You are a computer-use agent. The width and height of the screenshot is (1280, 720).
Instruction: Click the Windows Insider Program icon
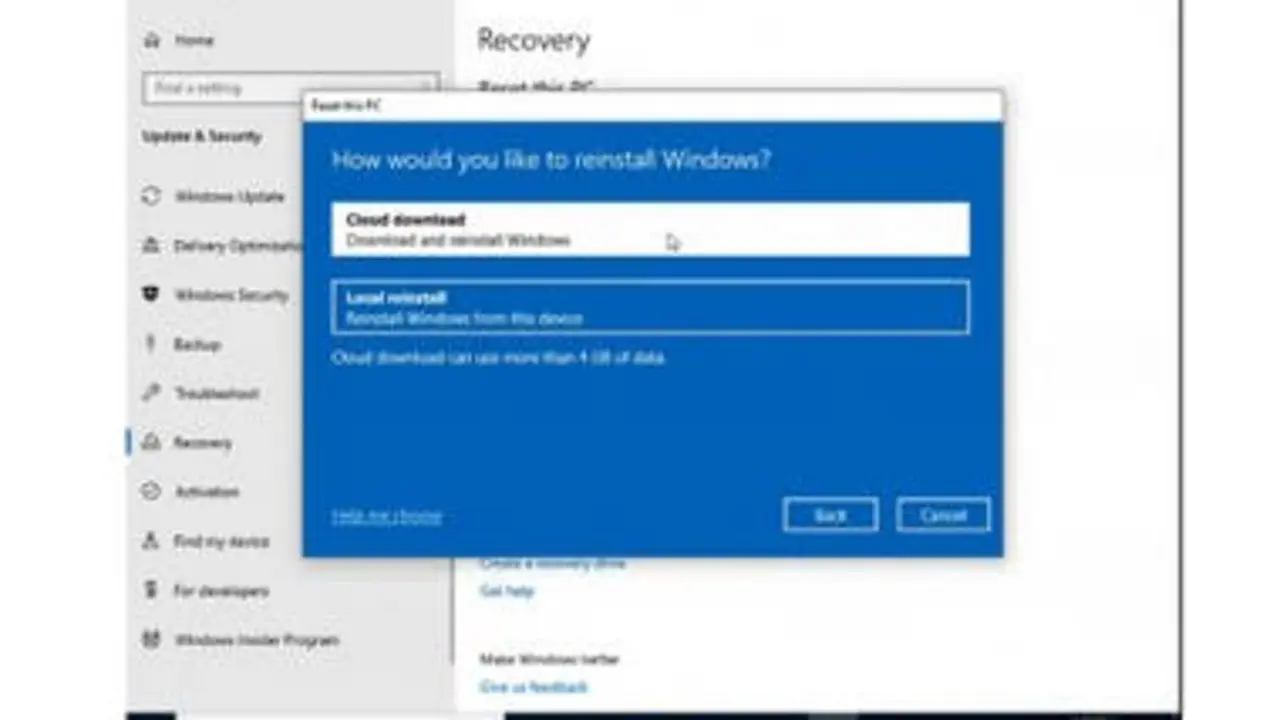click(151, 639)
